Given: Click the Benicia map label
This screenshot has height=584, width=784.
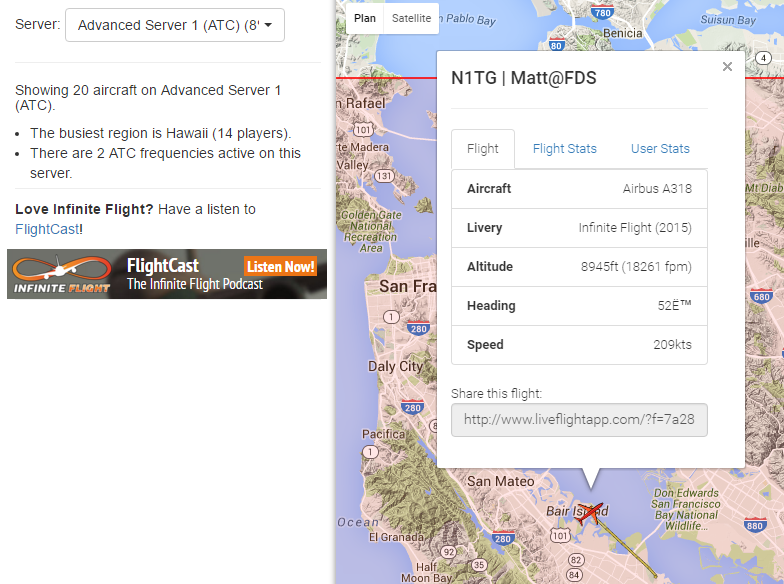Looking at the screenshot, I should (622, 33).
